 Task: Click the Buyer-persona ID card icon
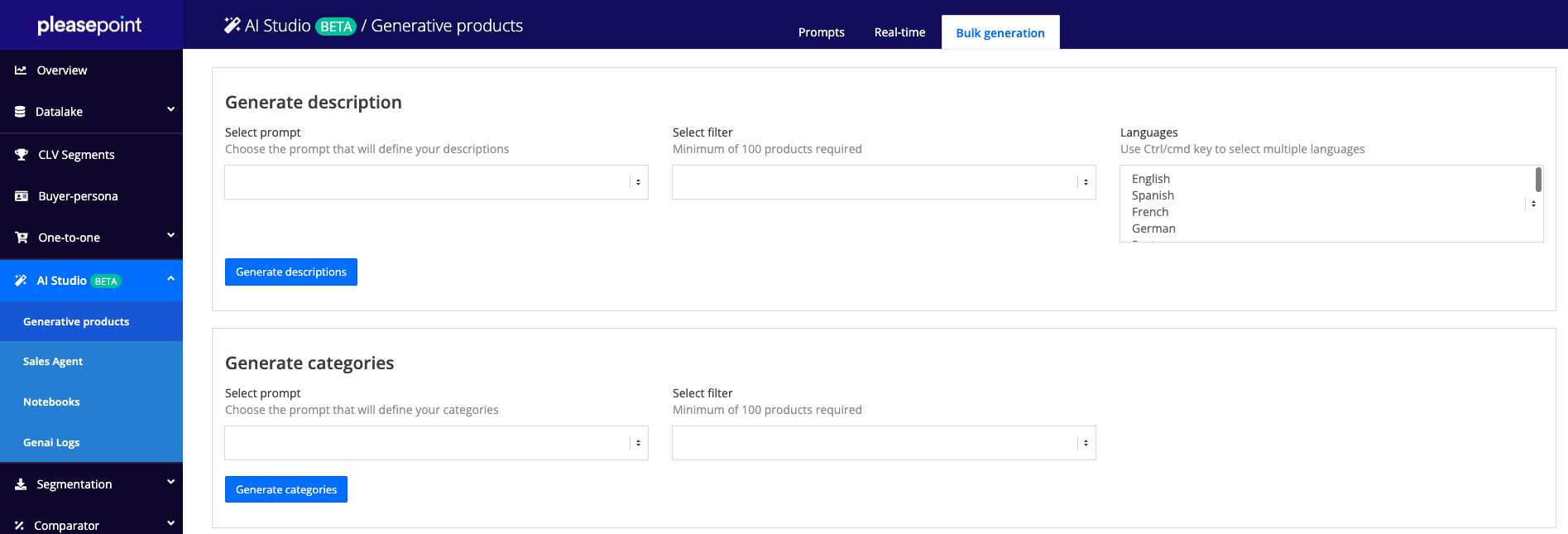click(x=22, y=196)
